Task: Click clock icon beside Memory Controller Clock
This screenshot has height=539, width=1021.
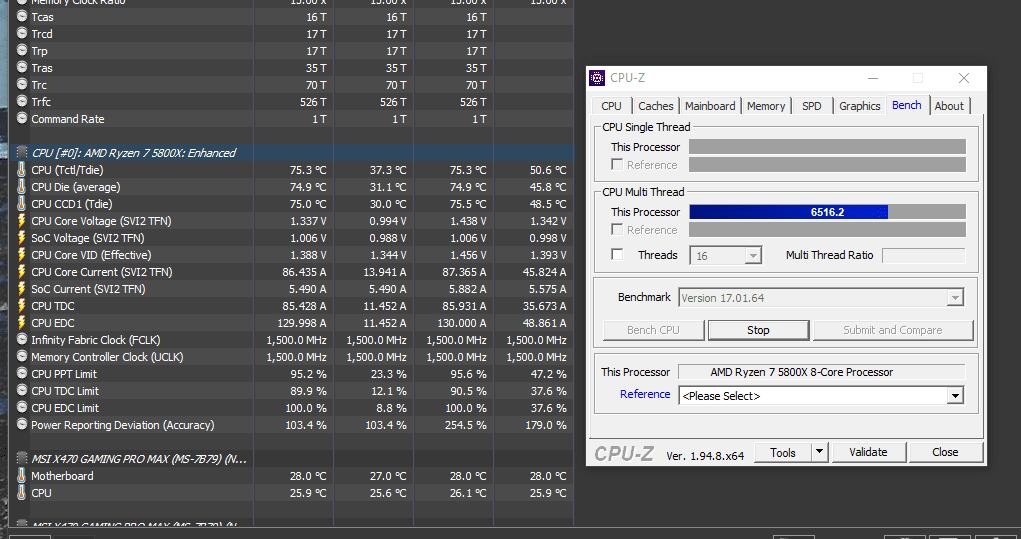Action: [21, 356]
